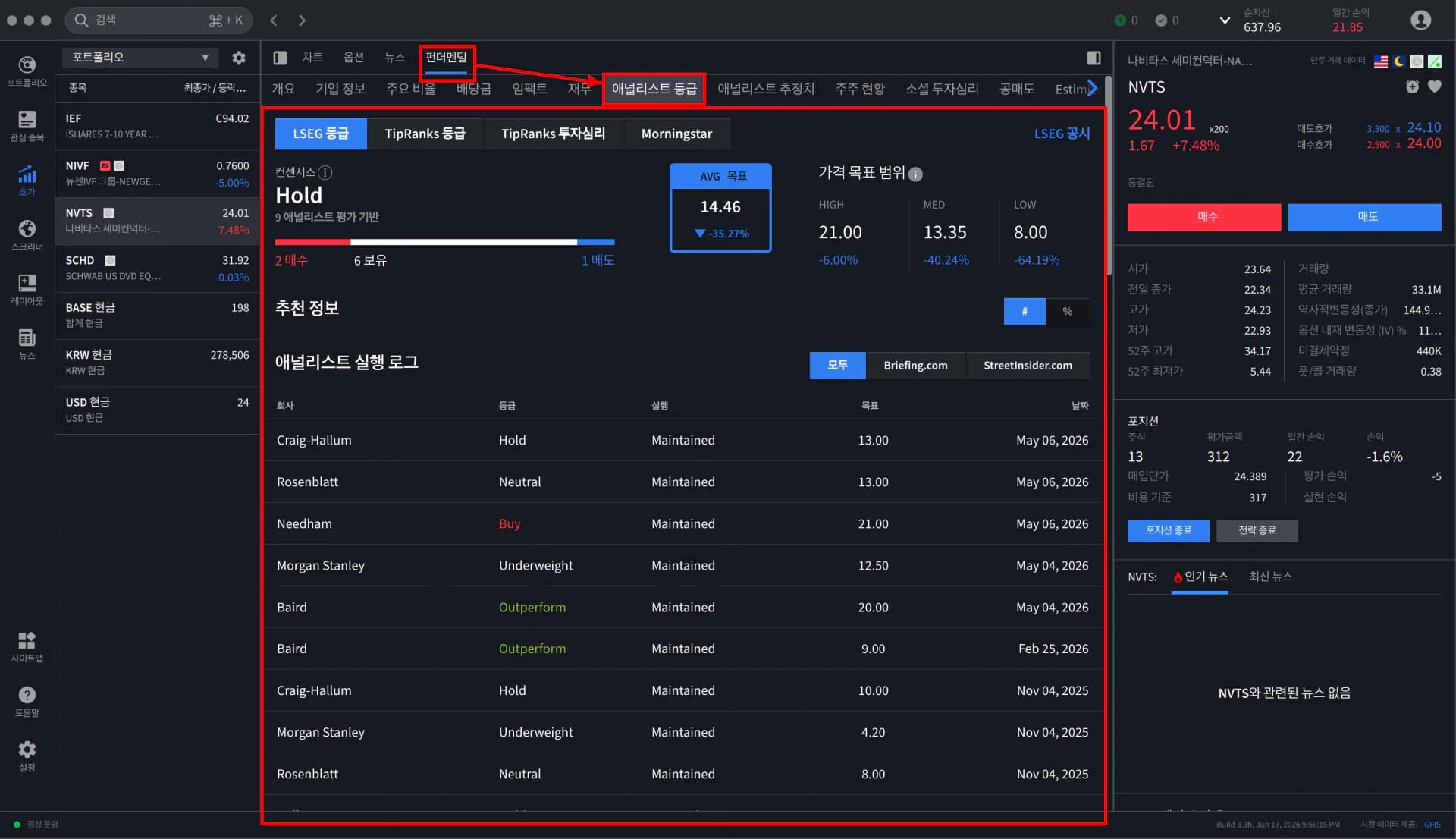This screenshot has width=1456, height=839.
Task: Click the 종목 column header
Action: pyautogui.click(x=77, y=88)
